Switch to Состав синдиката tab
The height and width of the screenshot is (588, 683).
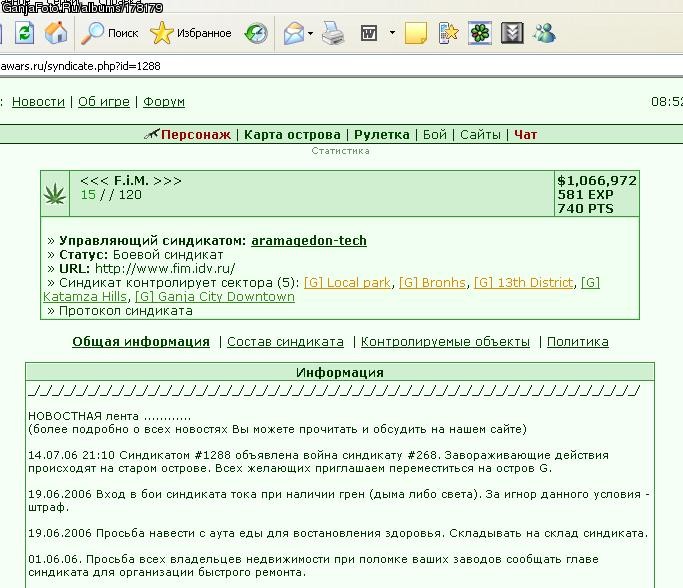[285, 342]
